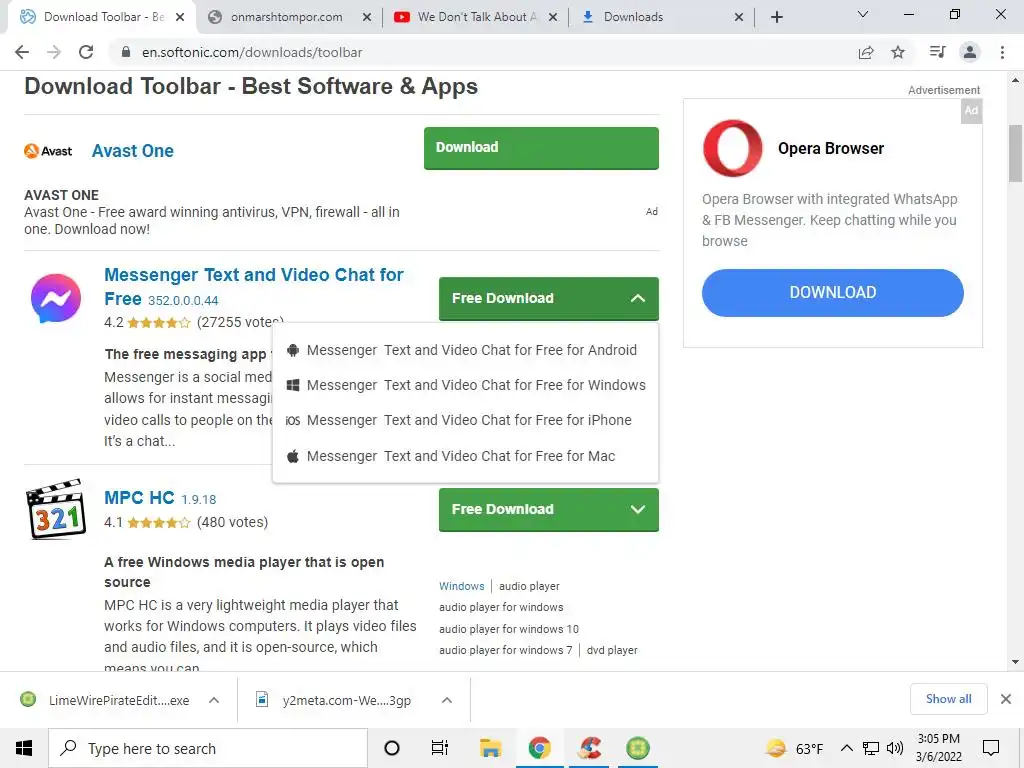Bookmark this page with the star icon
The width and height of the screenshot is (1024, 768).
pos(898,52)
